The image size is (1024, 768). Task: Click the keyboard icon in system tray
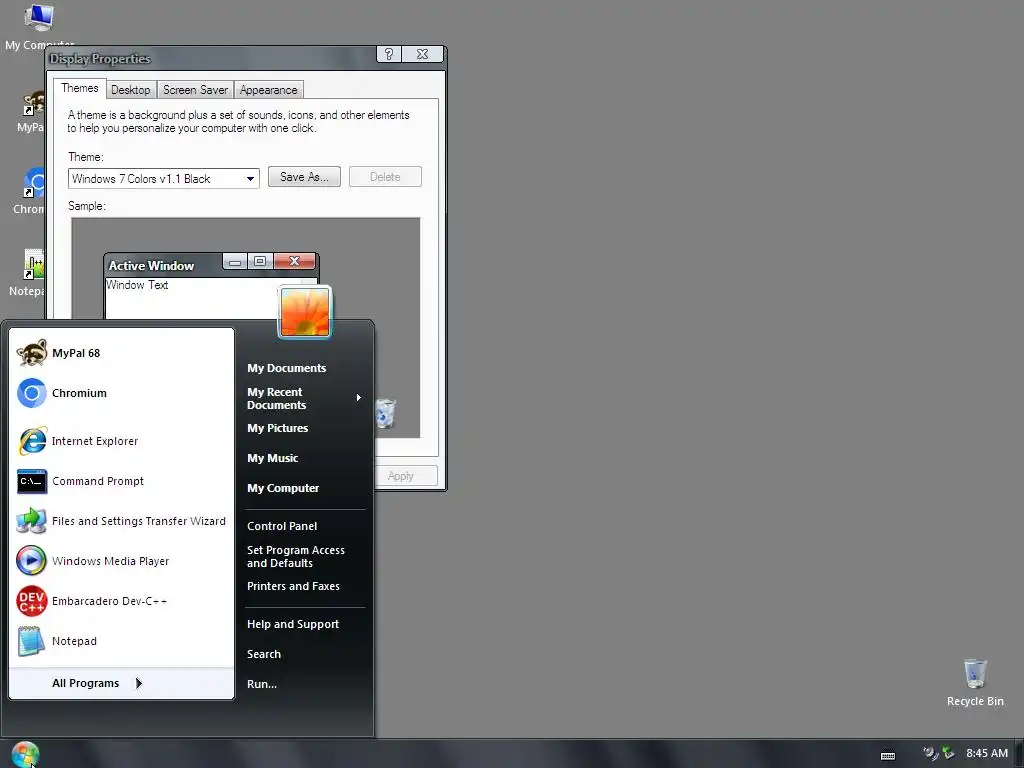(x=888, y=755)
